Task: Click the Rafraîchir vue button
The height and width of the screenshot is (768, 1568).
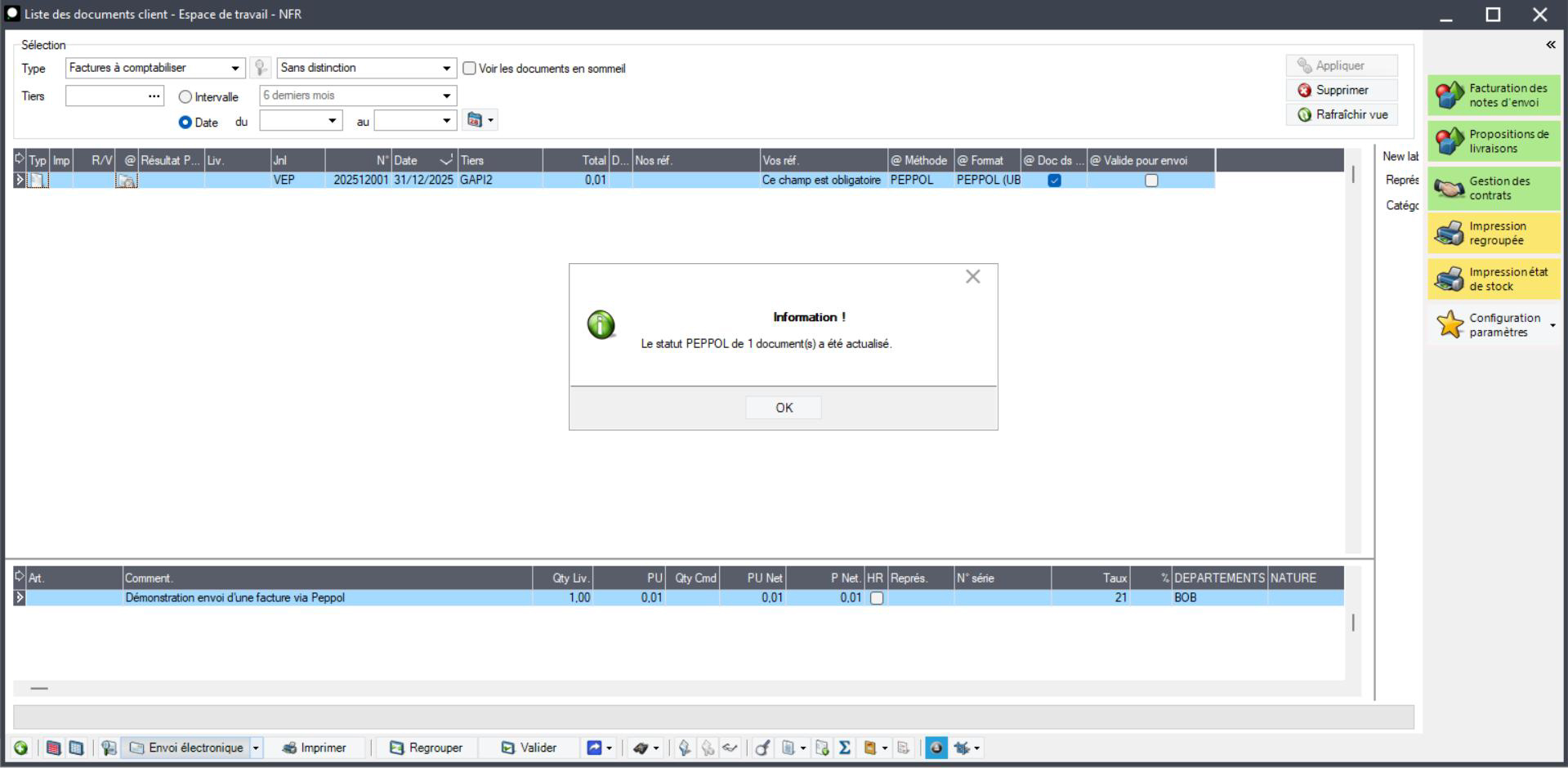Action: (1342, 115)
